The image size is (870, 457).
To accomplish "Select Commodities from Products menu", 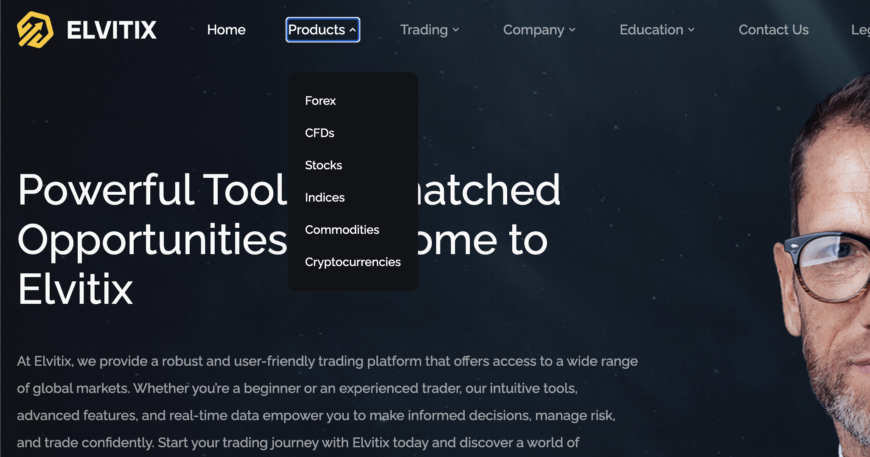I will [x=342, y=230].
